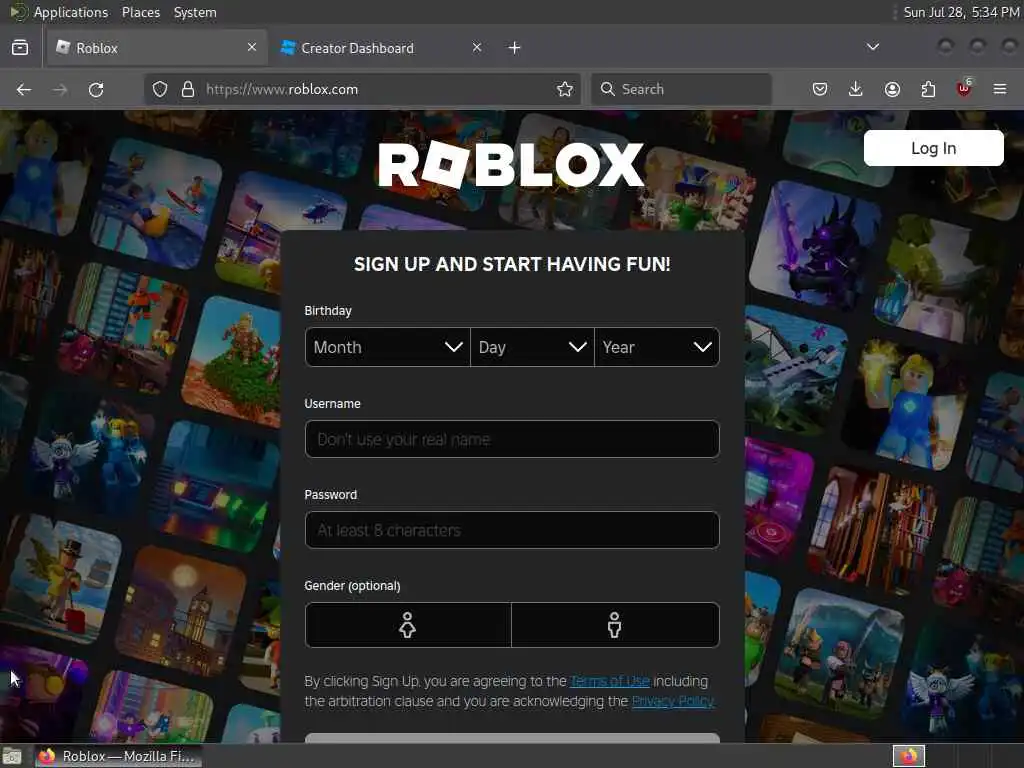1024x768 pixels.
Task: Open the tracking protection shield icon
Action: coord(160,89)
